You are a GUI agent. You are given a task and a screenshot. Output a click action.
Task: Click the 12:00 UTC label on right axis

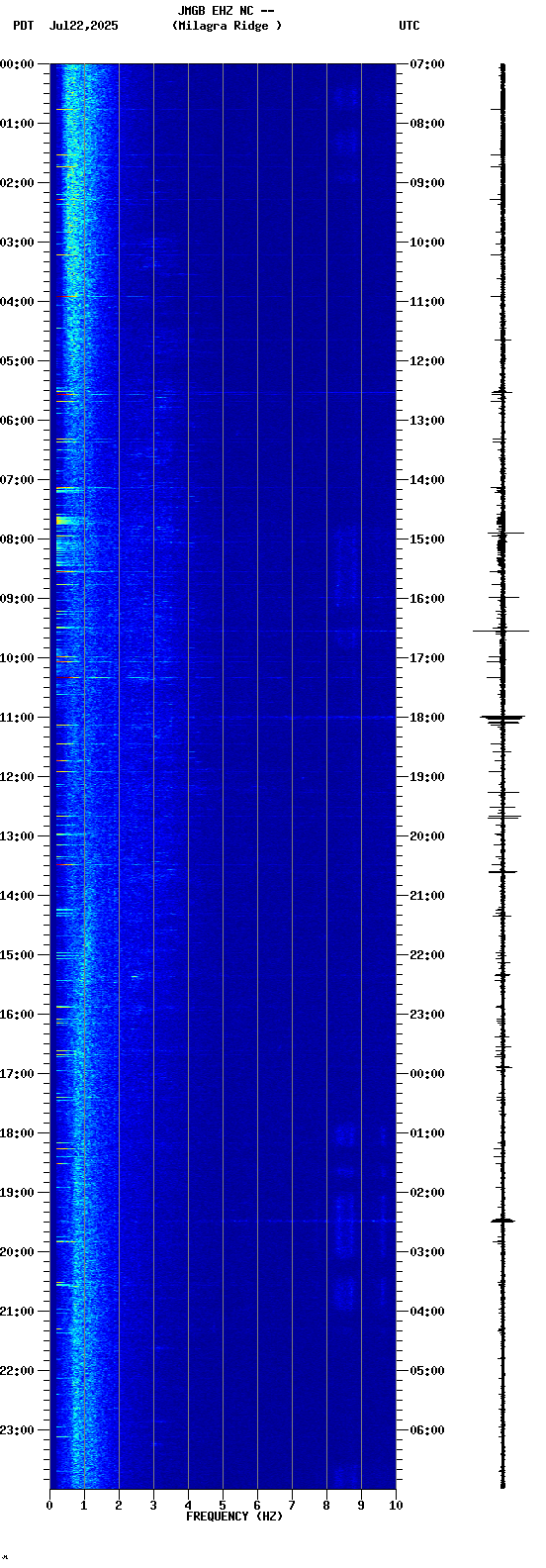(427, 361)
